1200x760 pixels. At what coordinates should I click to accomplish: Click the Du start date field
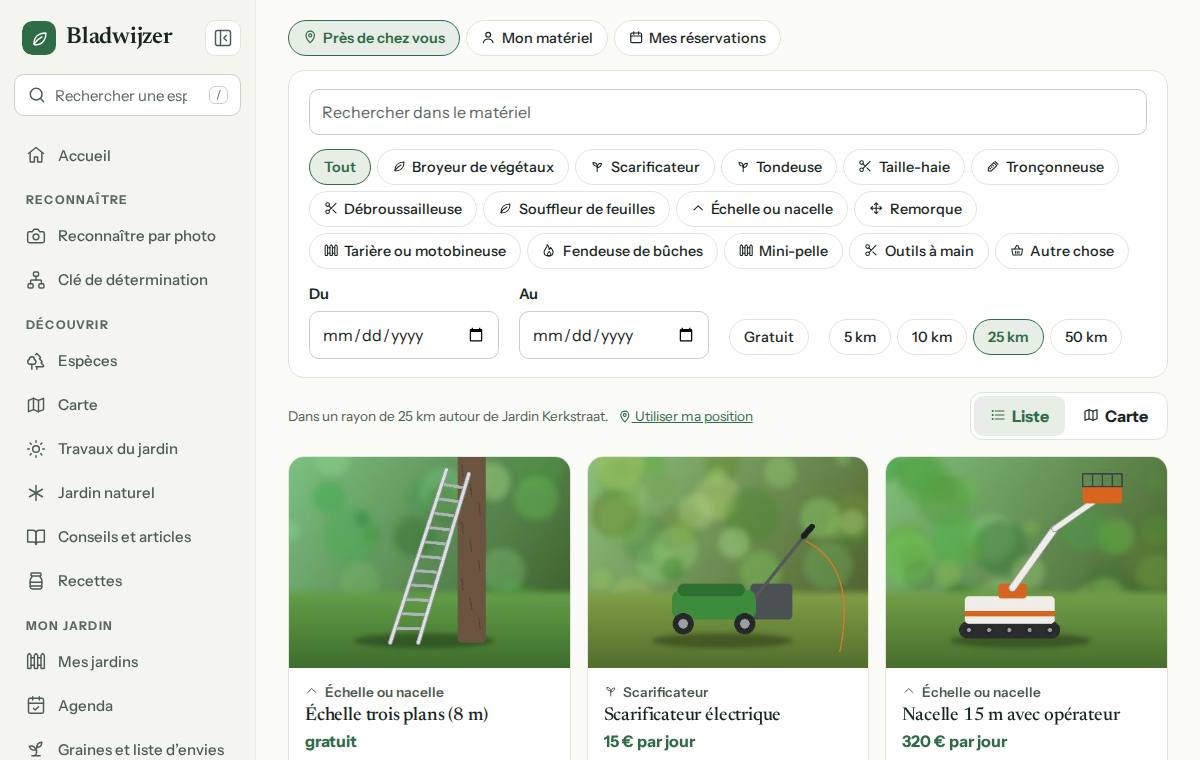(x=404, y=335)
